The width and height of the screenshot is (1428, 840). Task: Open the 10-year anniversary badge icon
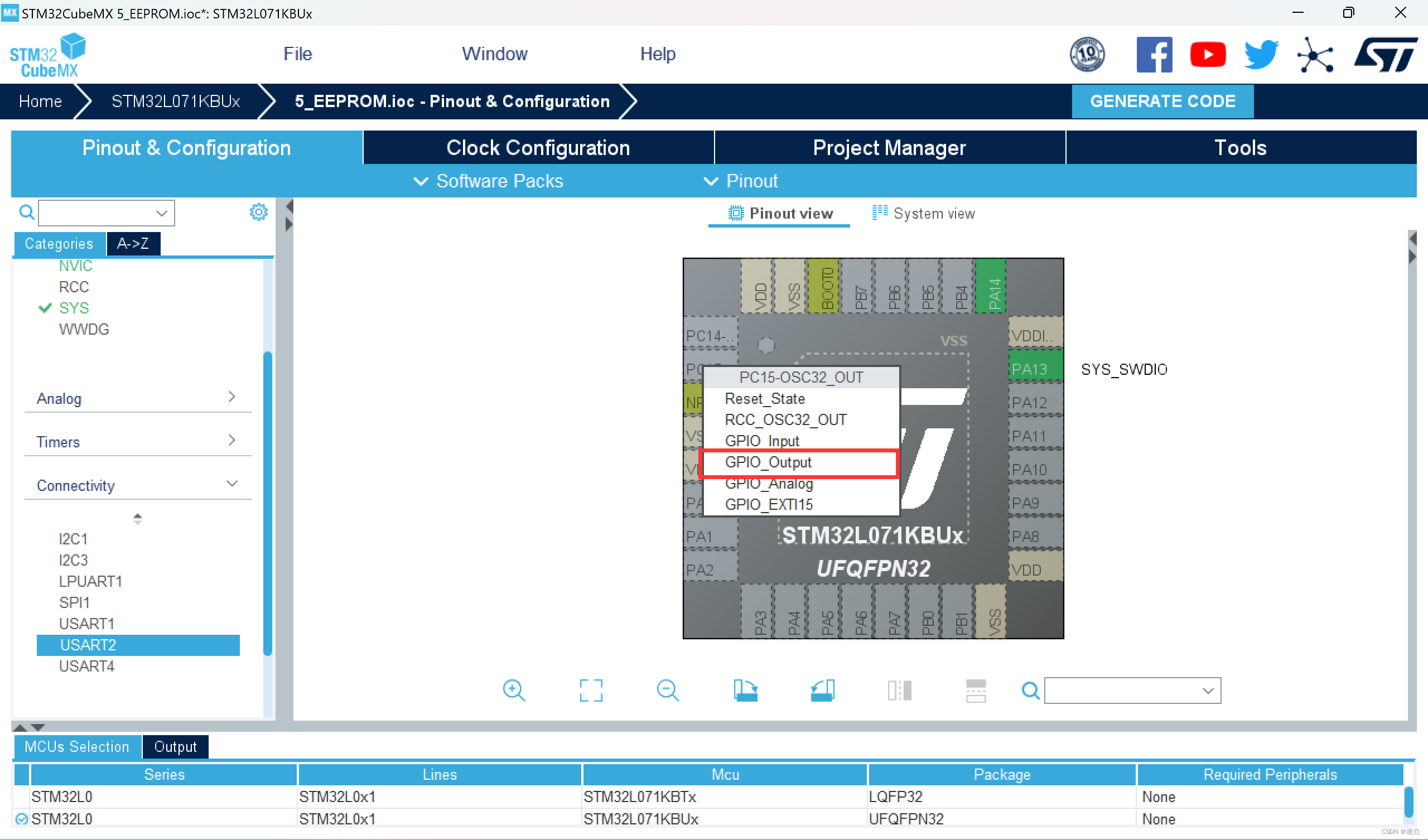point(1086,55)
